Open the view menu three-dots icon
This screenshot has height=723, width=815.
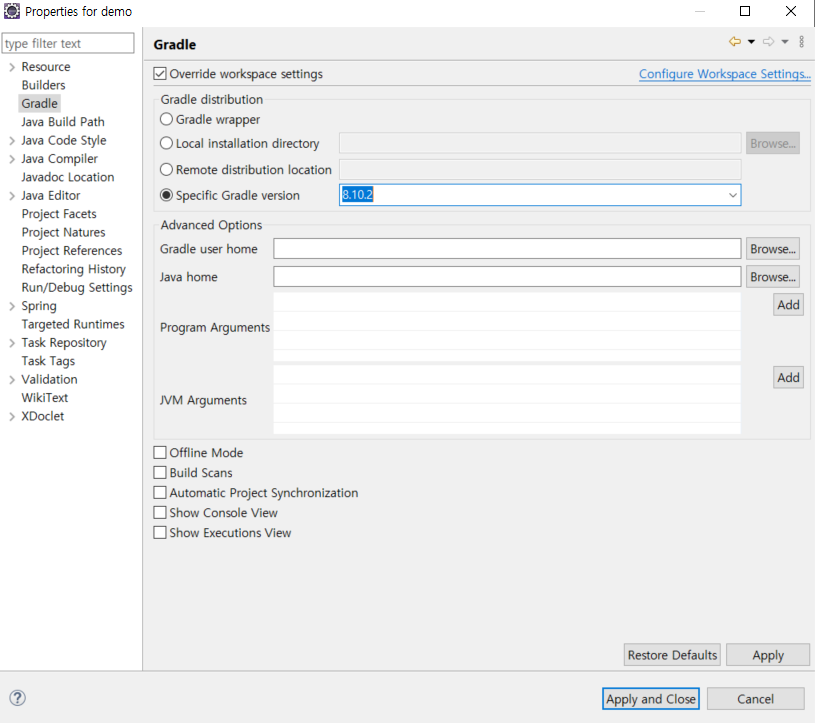point(801,42)
